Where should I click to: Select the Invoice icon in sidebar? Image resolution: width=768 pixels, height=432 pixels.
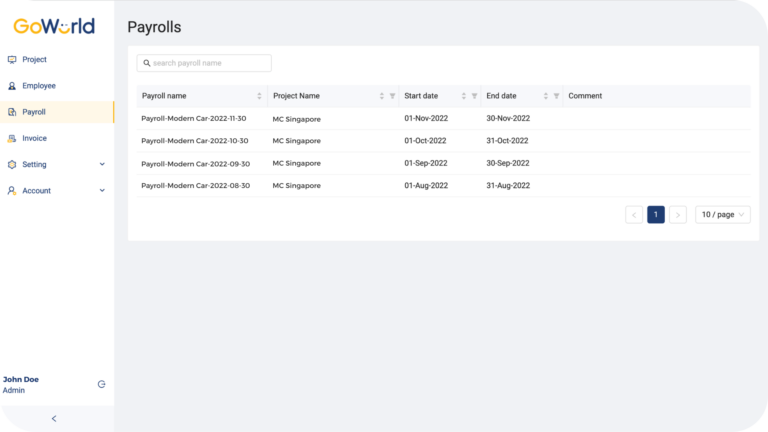pyautogui.click(x=12, y=139)
